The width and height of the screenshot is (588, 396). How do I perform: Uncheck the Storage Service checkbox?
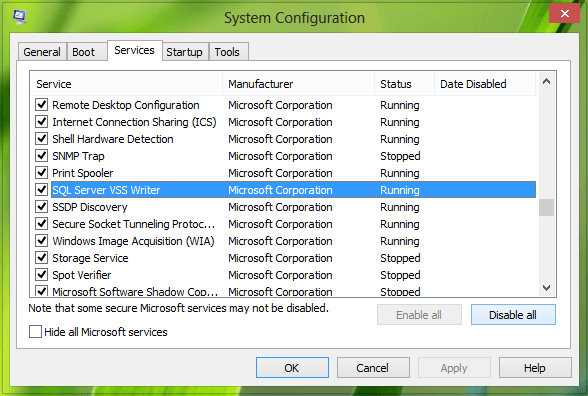(42, 258)
